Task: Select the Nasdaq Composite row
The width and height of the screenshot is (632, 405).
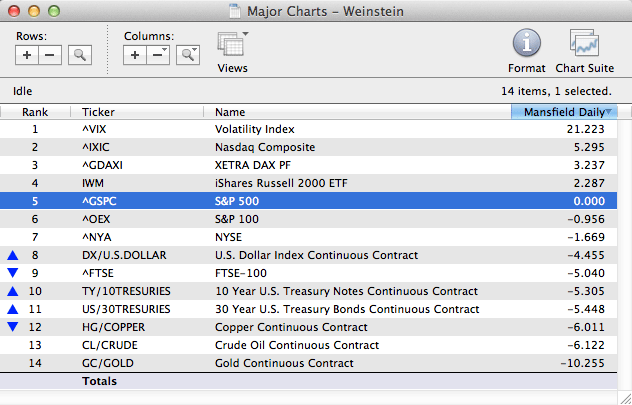Action: tap(300, 147)
